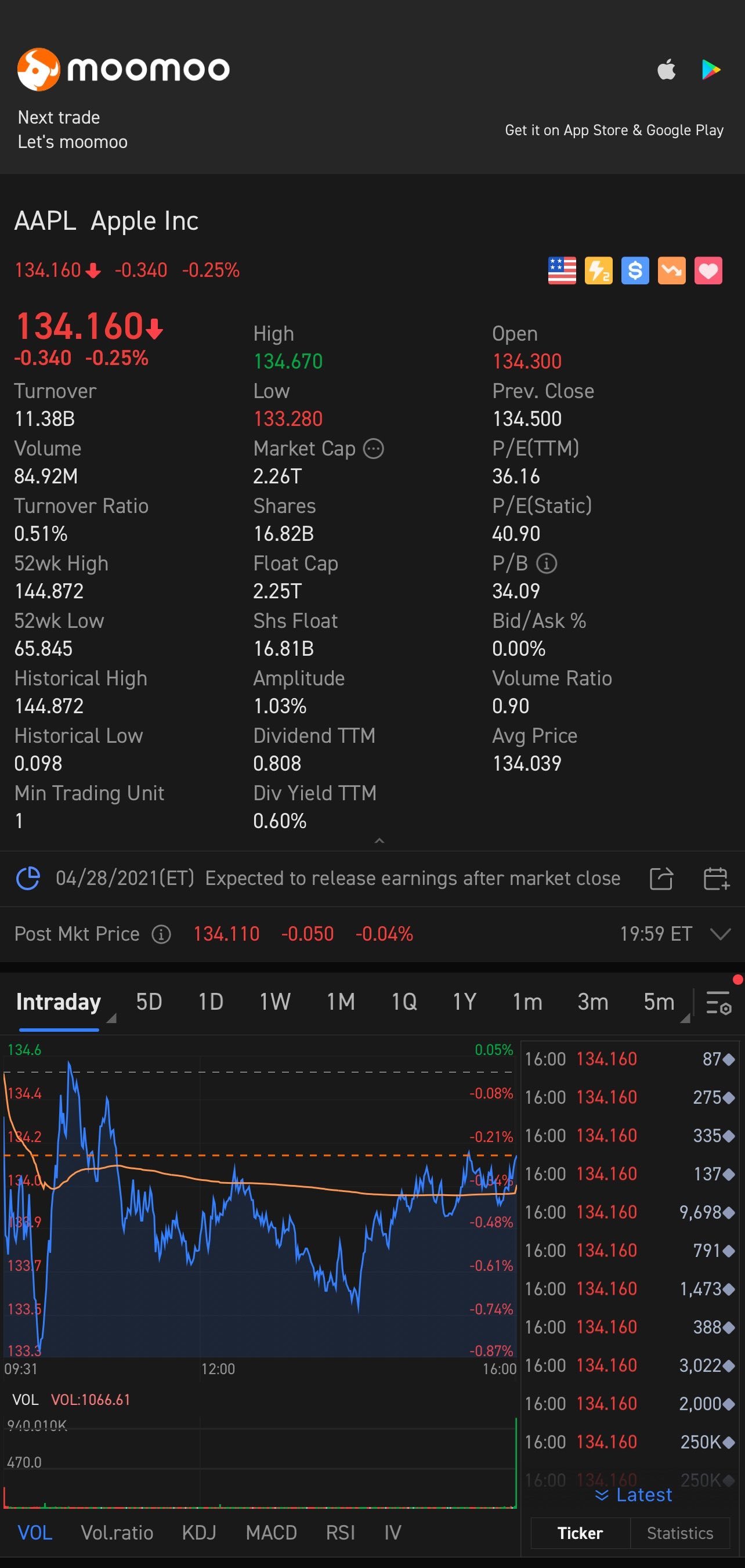
Task: Add earnings date to calendar
Action: (x=716, y=879)
